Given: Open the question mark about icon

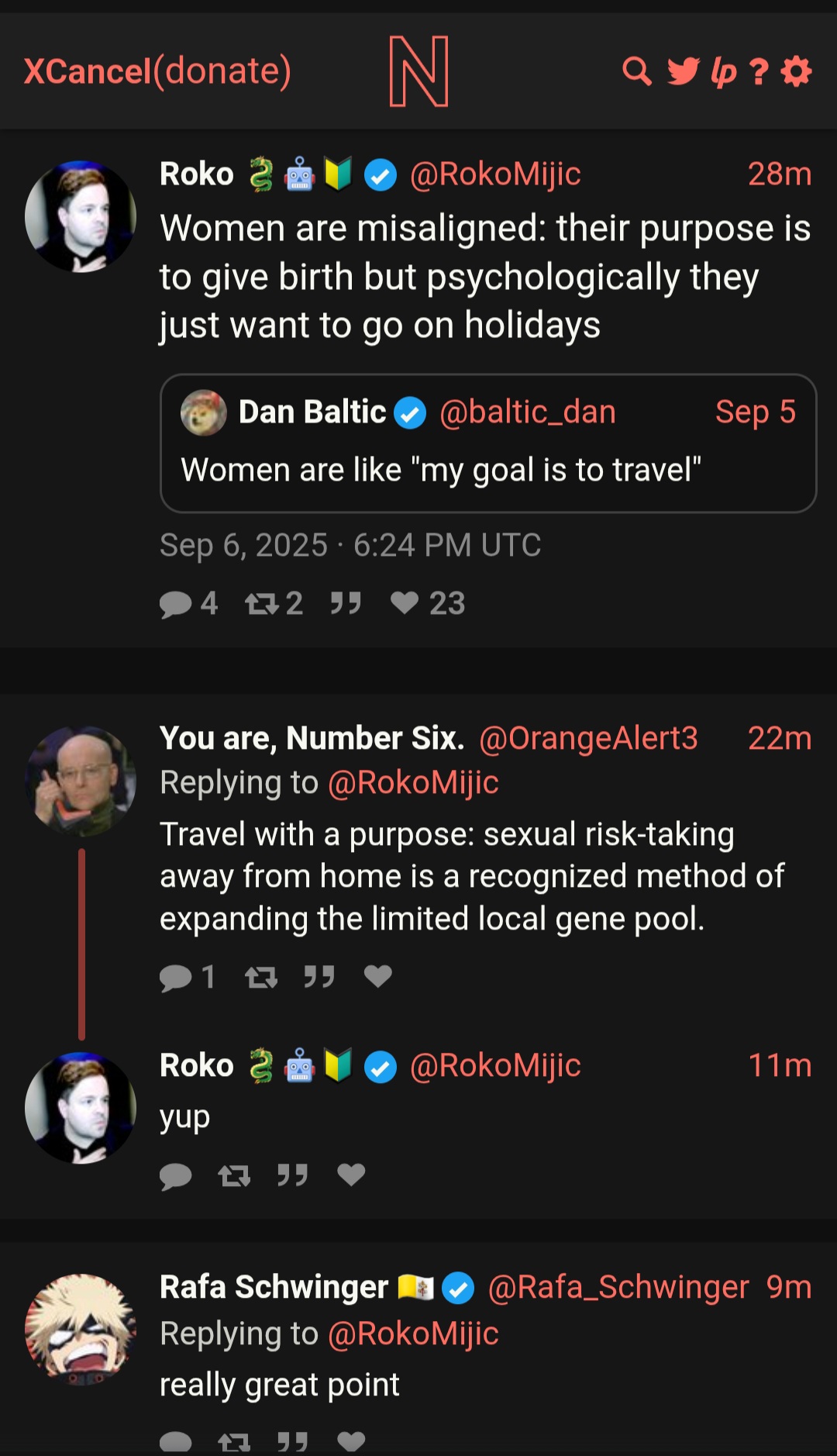Looking at the screenshot, I should click(759, 72).
